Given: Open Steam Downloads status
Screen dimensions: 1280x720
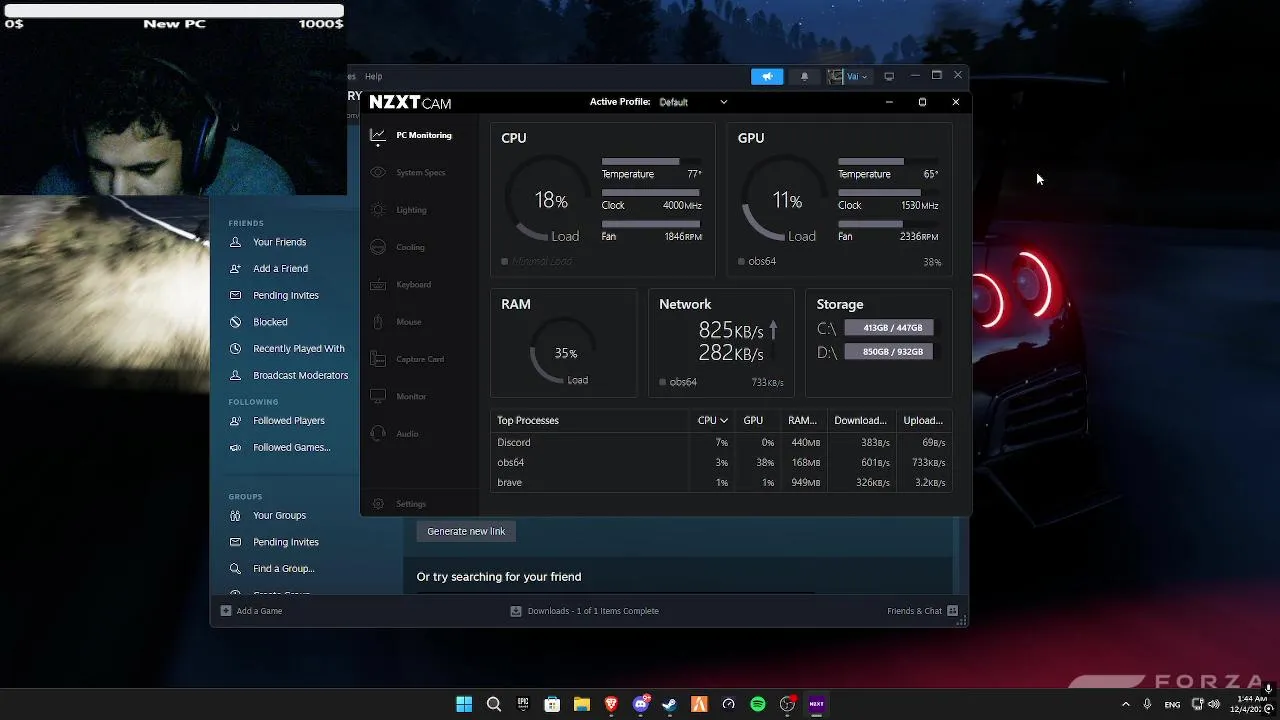Looking at the screenshot, I should pos(585,611).
